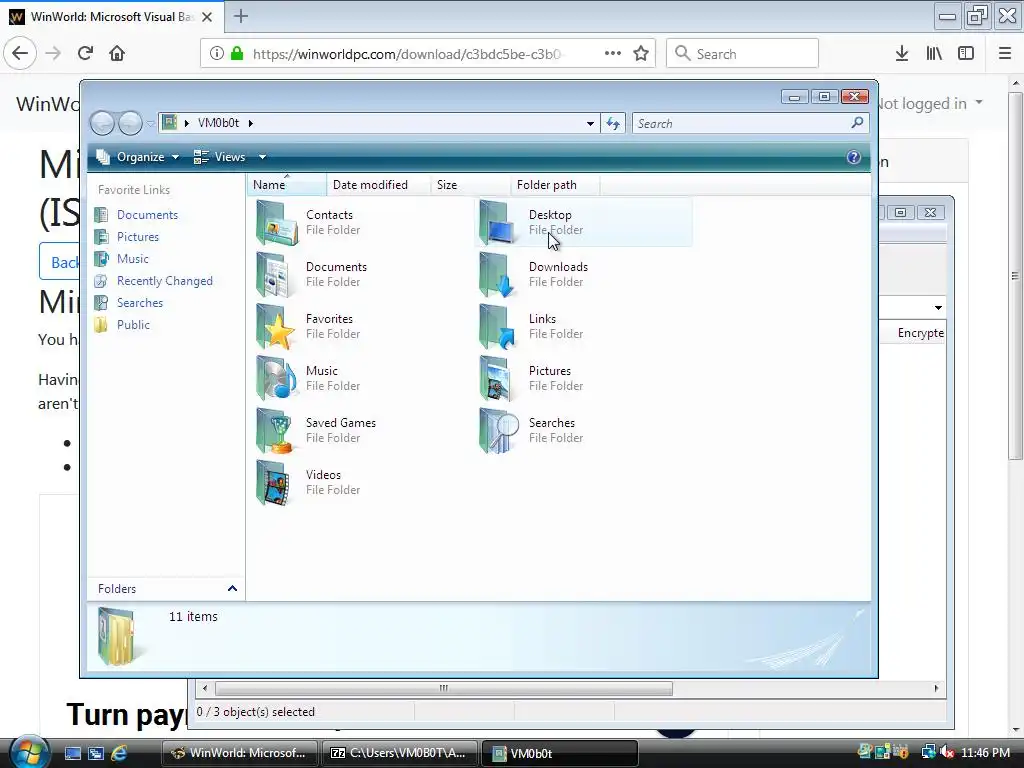Screen dimensions: 1024x768
Task: Click the Explorer search magnifier icon
Action: tap(857, 123)
